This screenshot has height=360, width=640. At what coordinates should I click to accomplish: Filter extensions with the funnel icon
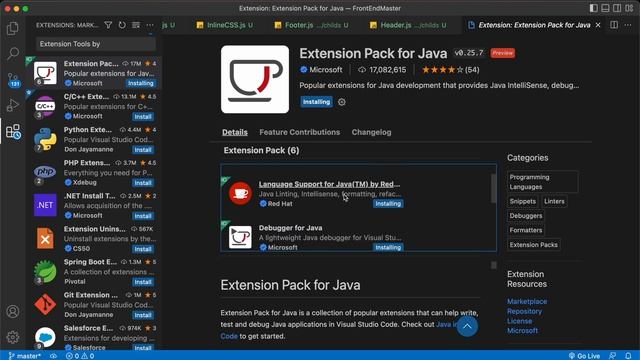tap(108, 25)
